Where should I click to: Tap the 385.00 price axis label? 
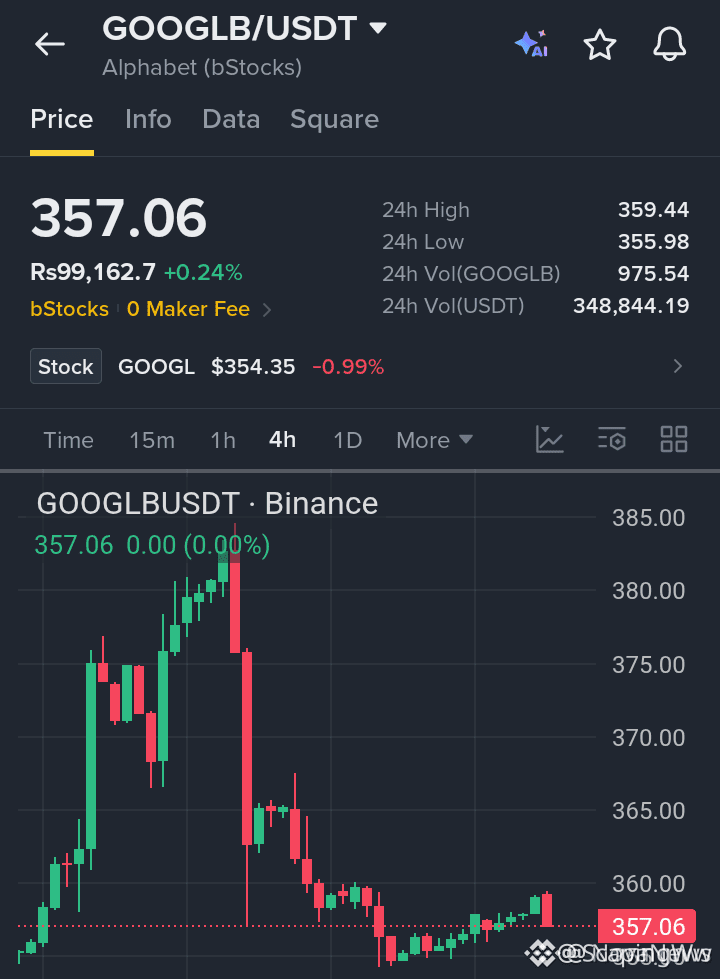(x=648, y=518)
